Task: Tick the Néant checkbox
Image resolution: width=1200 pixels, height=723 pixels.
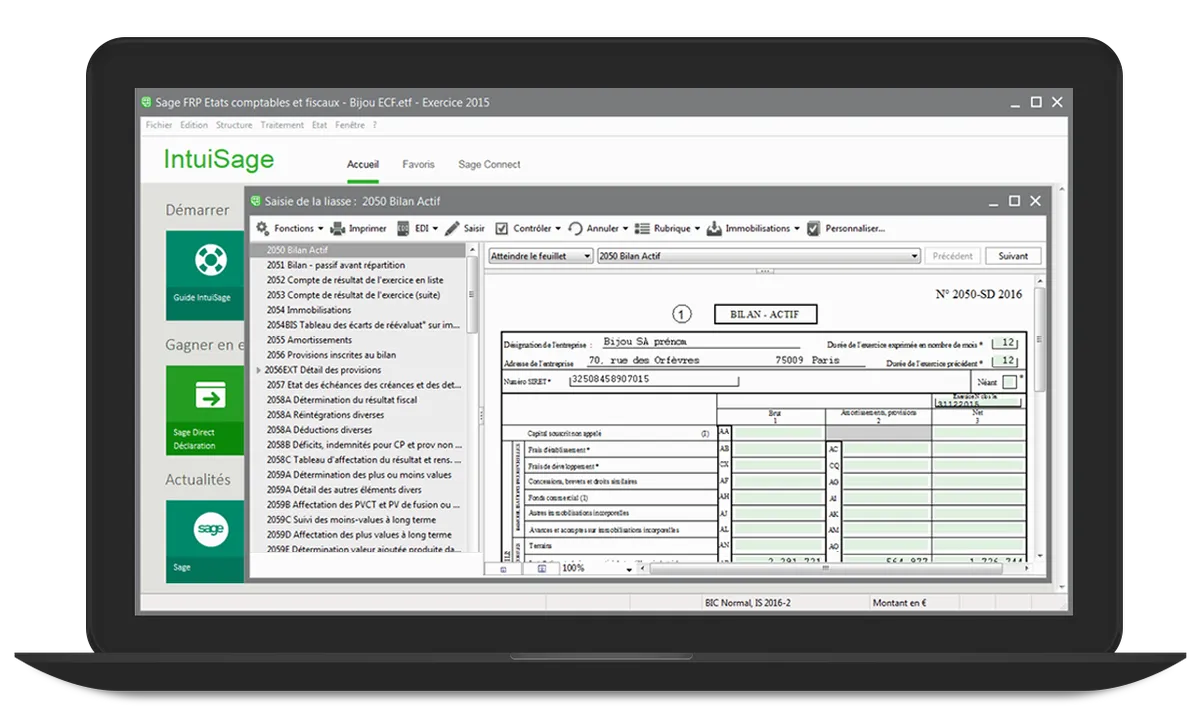Action: tap(1009, 382)
